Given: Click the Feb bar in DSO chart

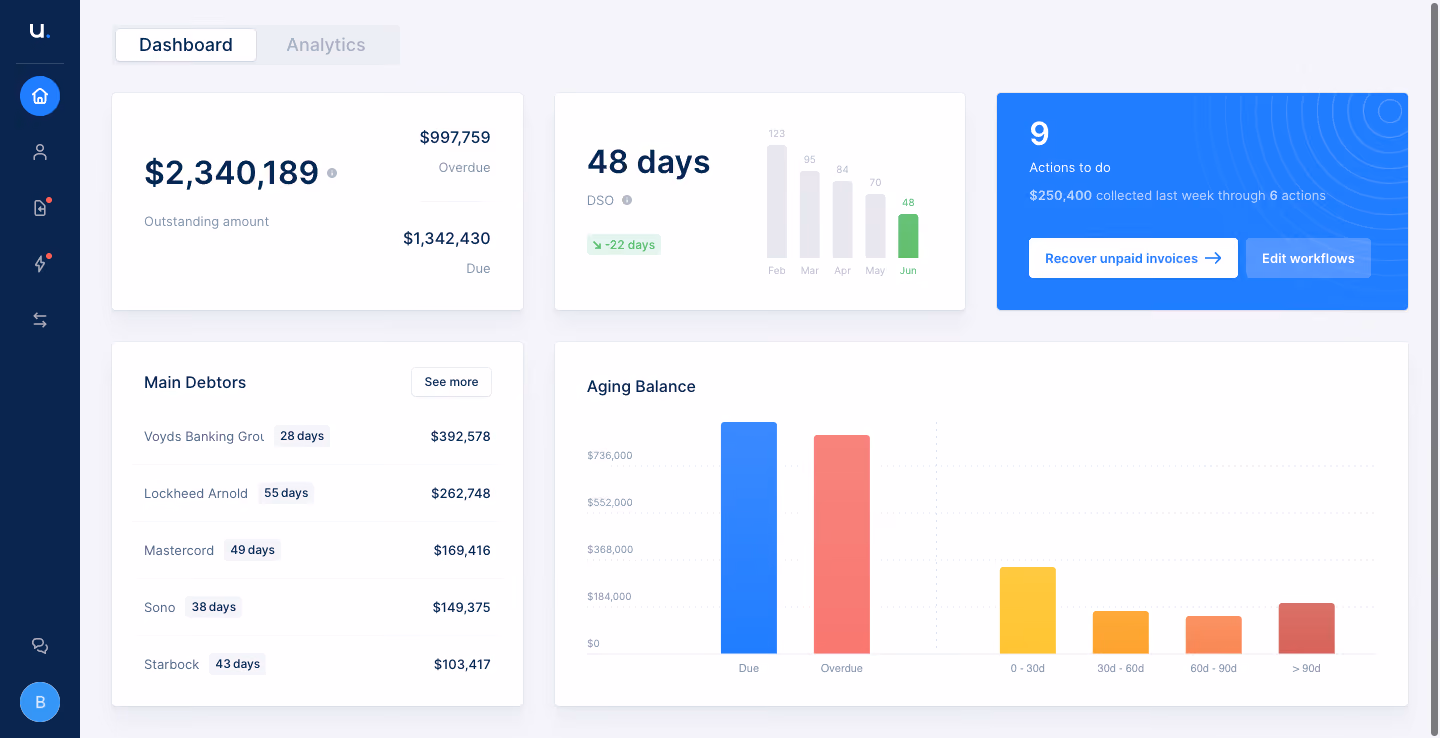Looking at the screenshot, I should (x=777, y=201).
